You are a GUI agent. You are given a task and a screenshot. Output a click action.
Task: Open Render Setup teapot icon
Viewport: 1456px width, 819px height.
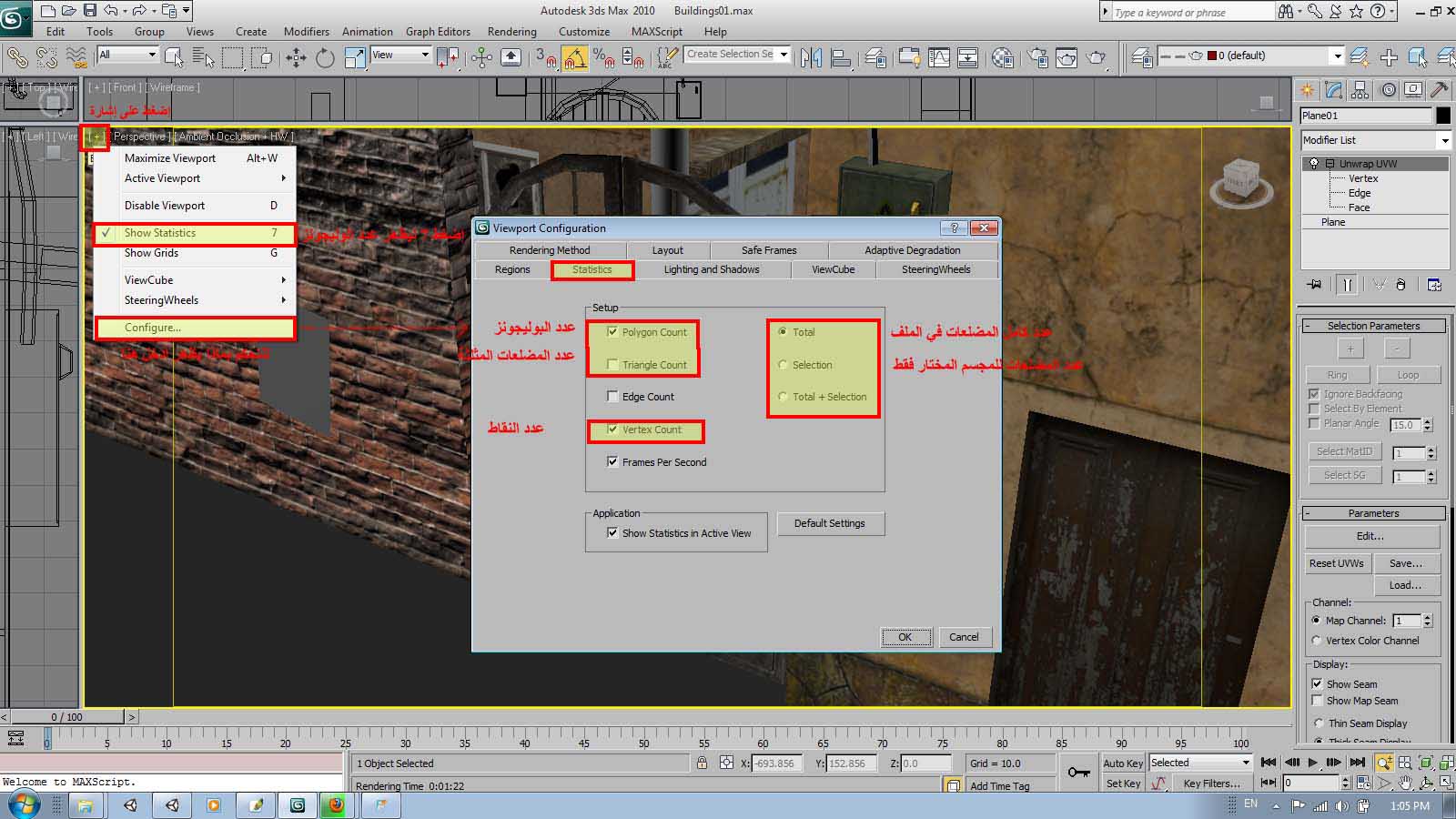1037,57
